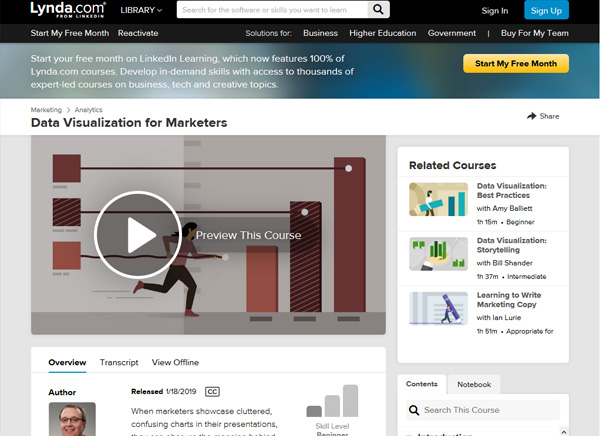Open Business solutions link

coord(320,33)
